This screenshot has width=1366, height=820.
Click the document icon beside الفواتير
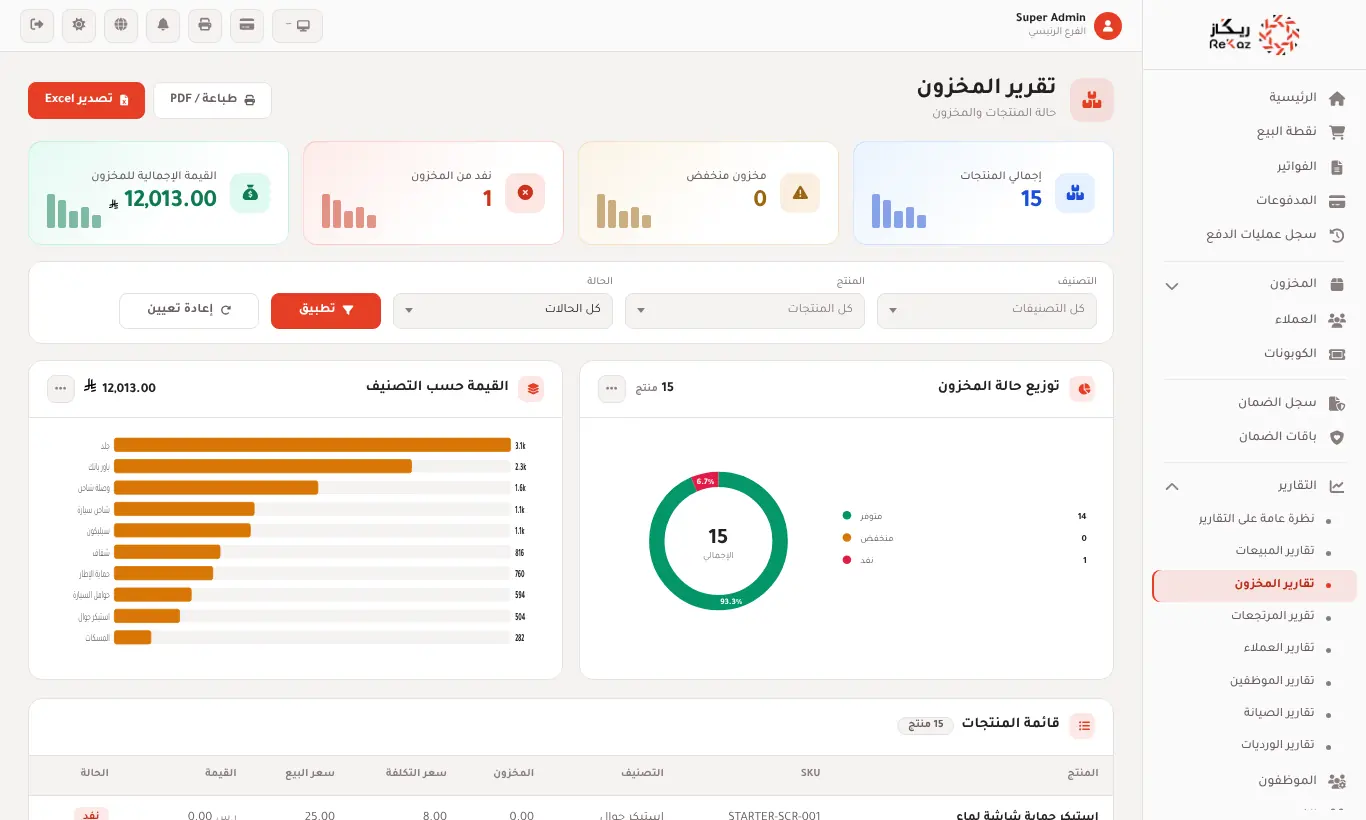coord(1337,167)
